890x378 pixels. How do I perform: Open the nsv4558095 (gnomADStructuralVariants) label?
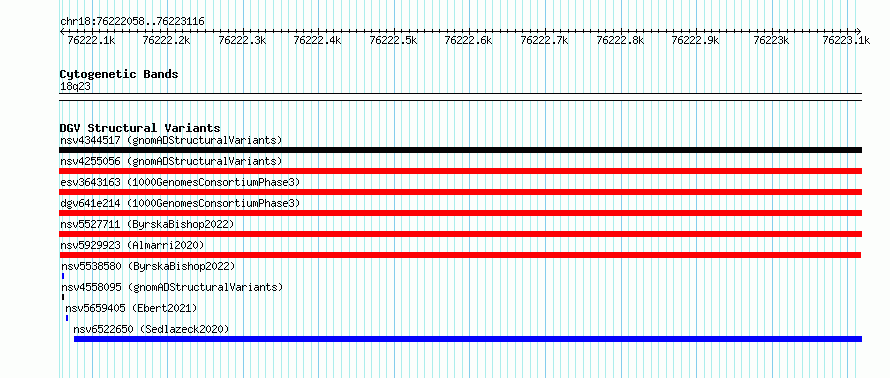click(x=171, y=287)
